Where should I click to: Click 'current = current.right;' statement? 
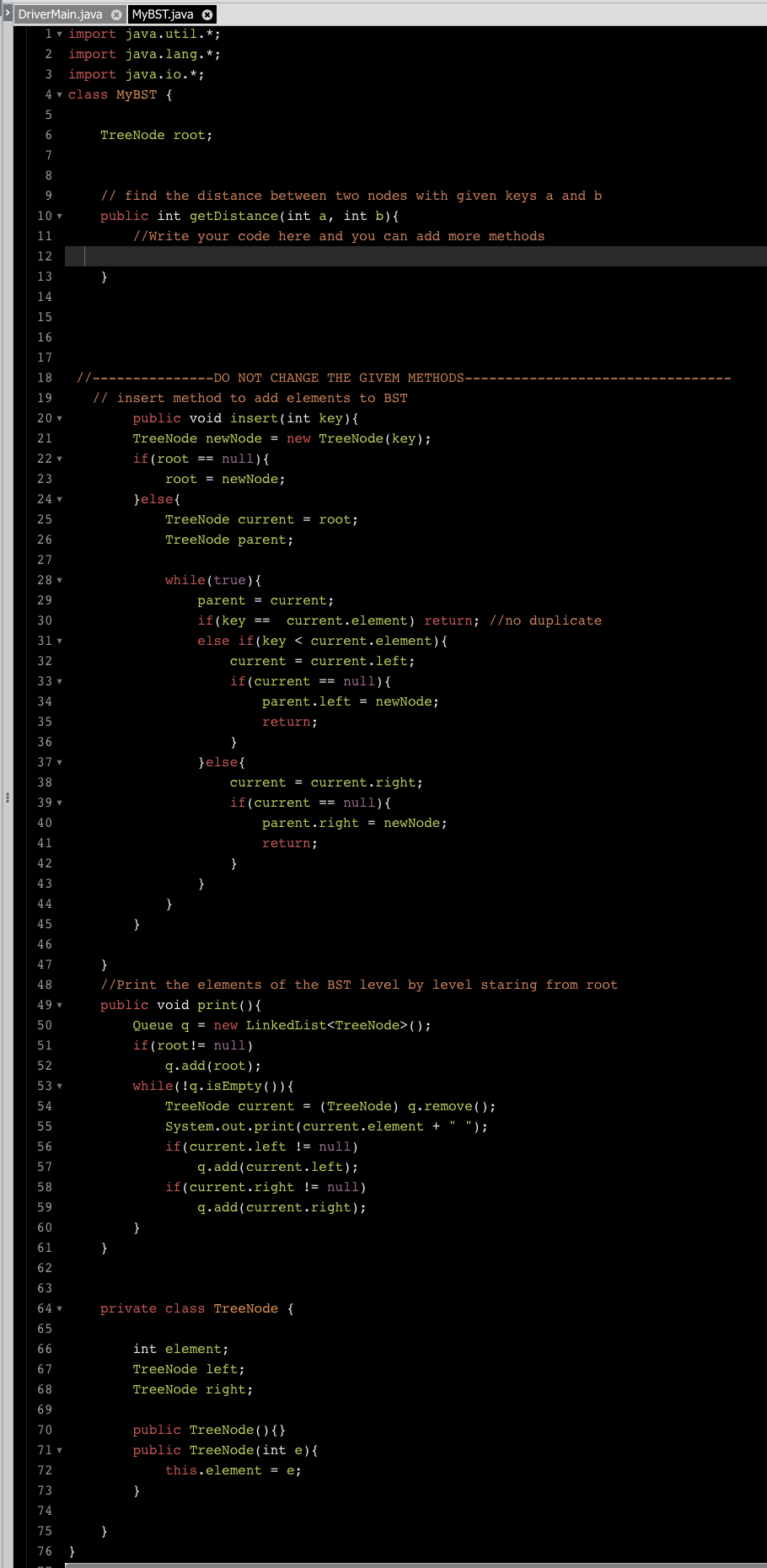pyautogui.click(x=326, y=782)
